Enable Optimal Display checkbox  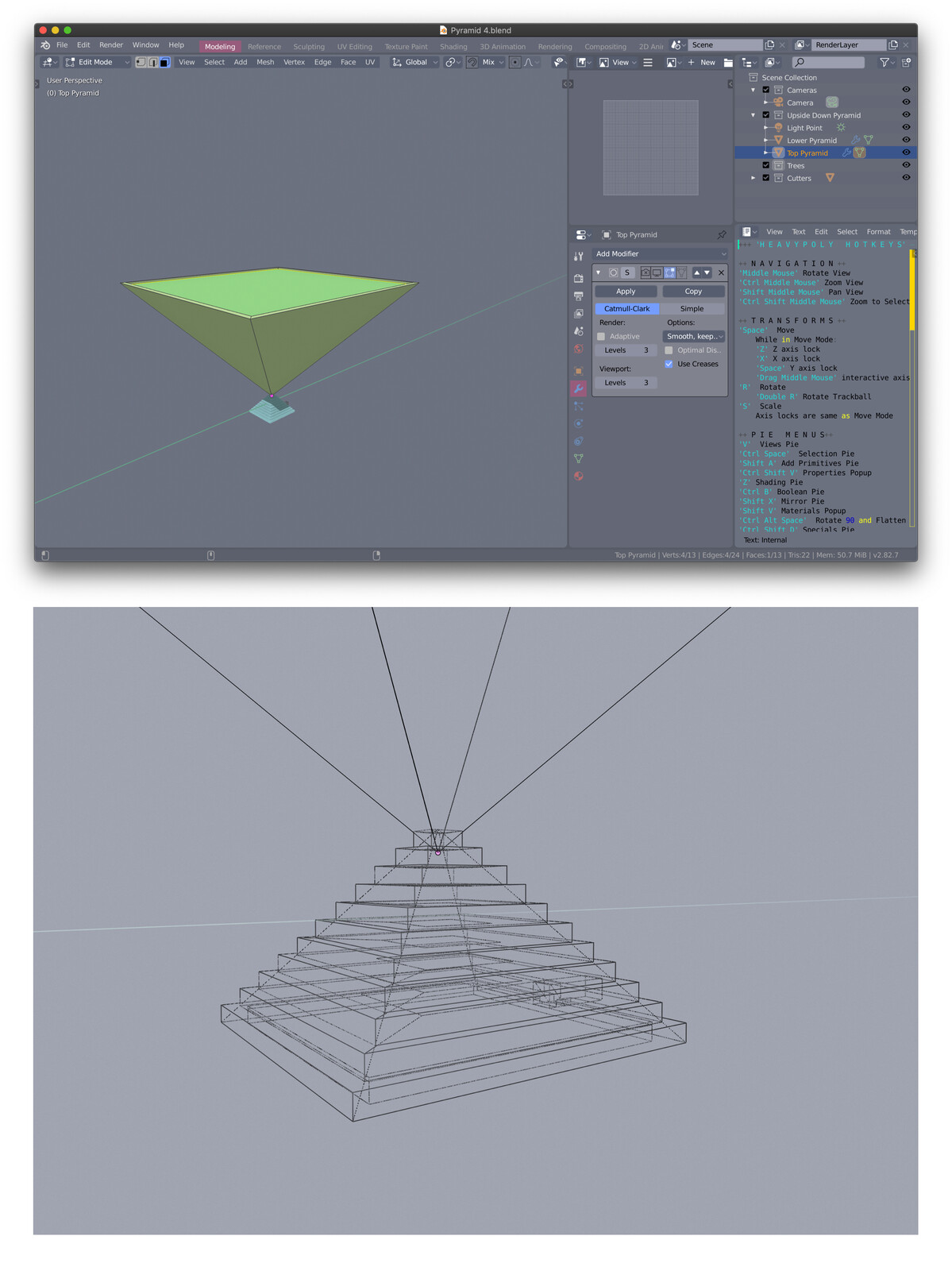tap(669, 350)
